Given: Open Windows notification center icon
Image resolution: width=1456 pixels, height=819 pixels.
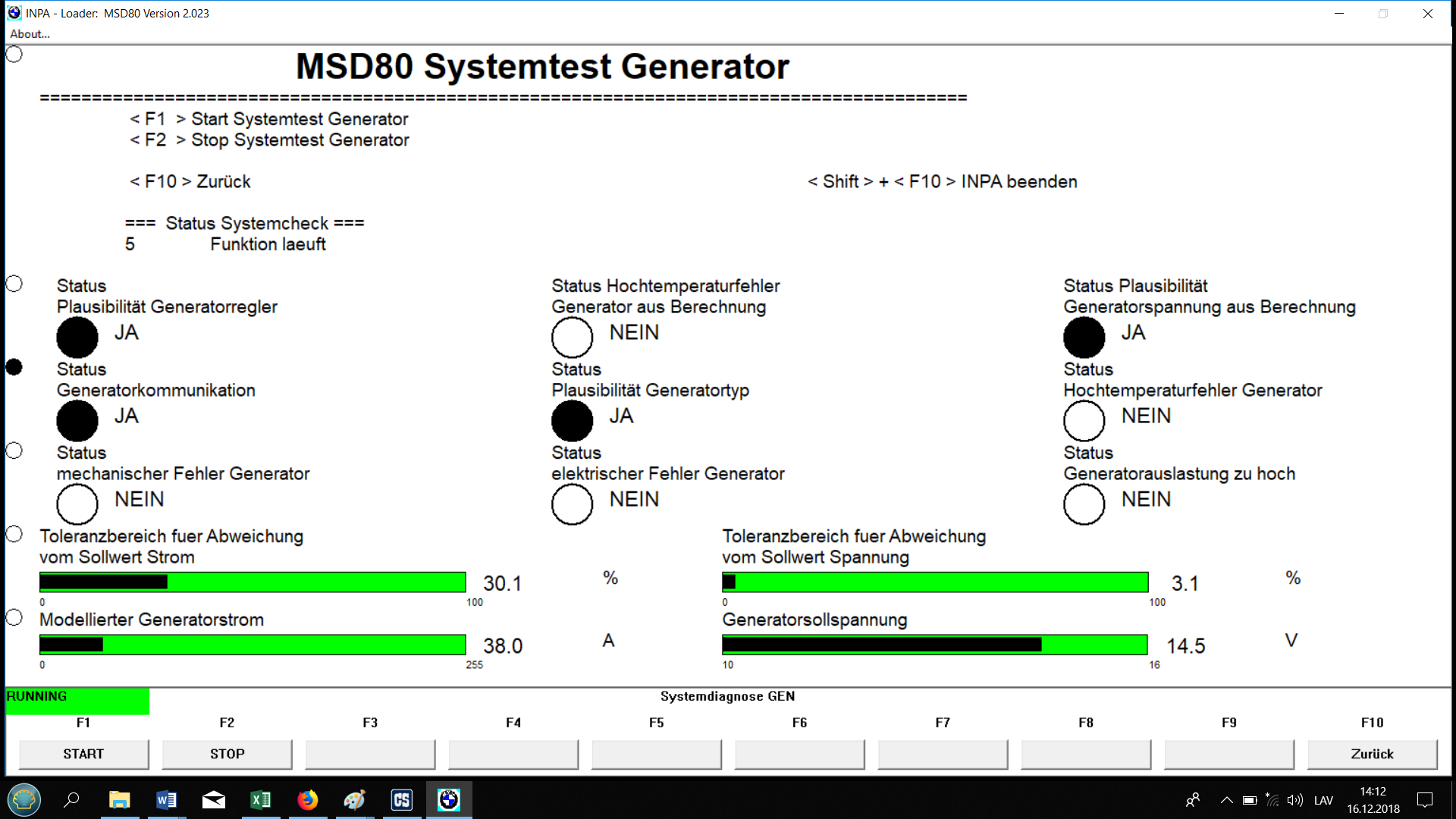Looking at the screenshot, I should pos(1425,800).
